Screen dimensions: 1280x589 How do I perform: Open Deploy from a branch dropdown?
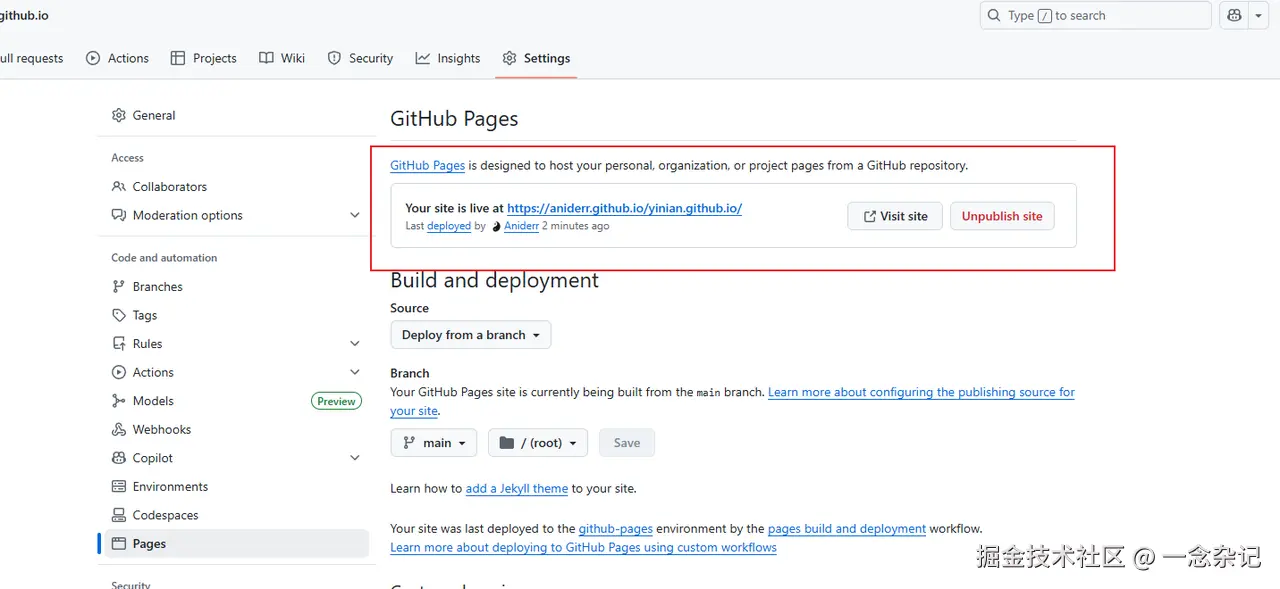pyautogui.click(x=470, y=335)
